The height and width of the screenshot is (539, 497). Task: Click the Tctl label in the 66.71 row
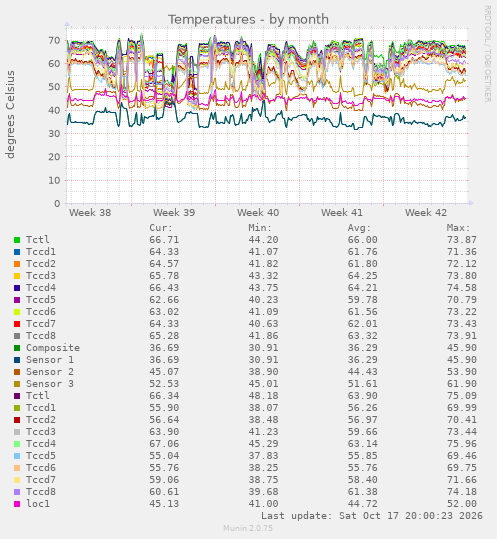click(x=38, y=240)
